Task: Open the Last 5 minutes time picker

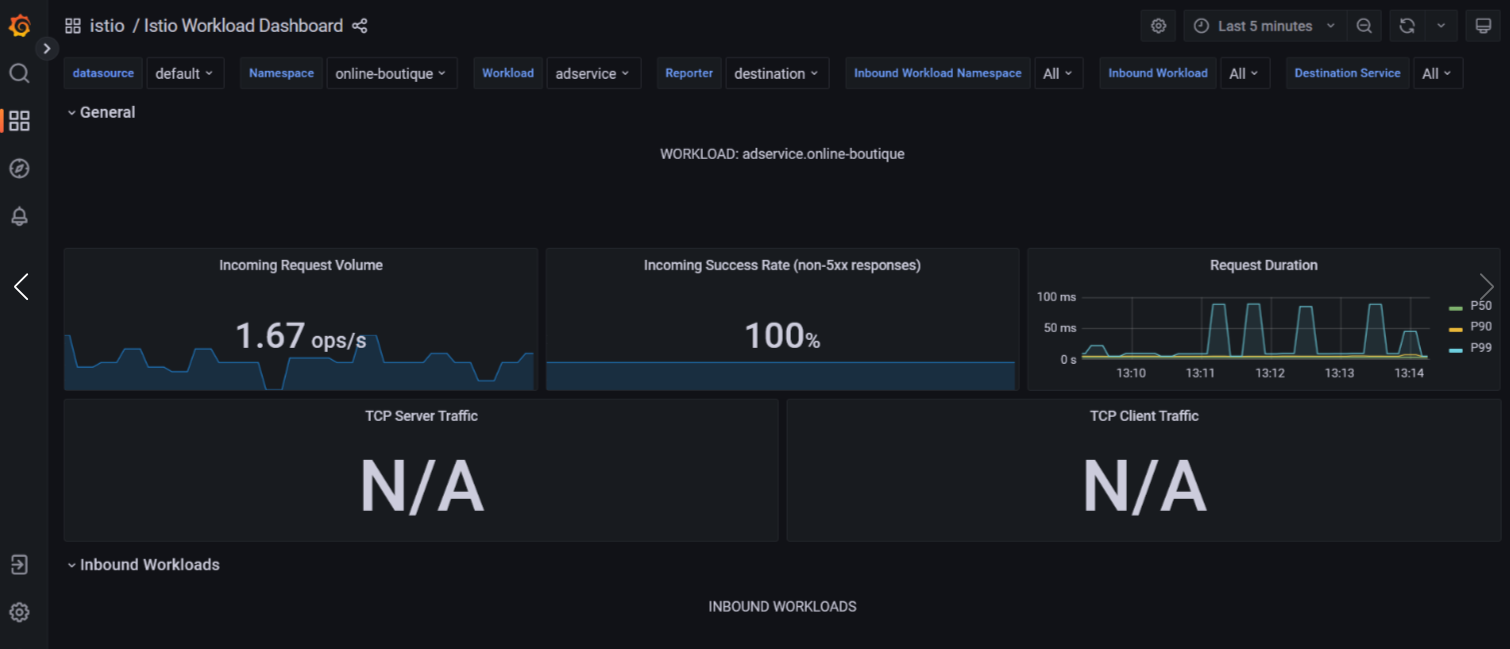Action: [1264, 26]
